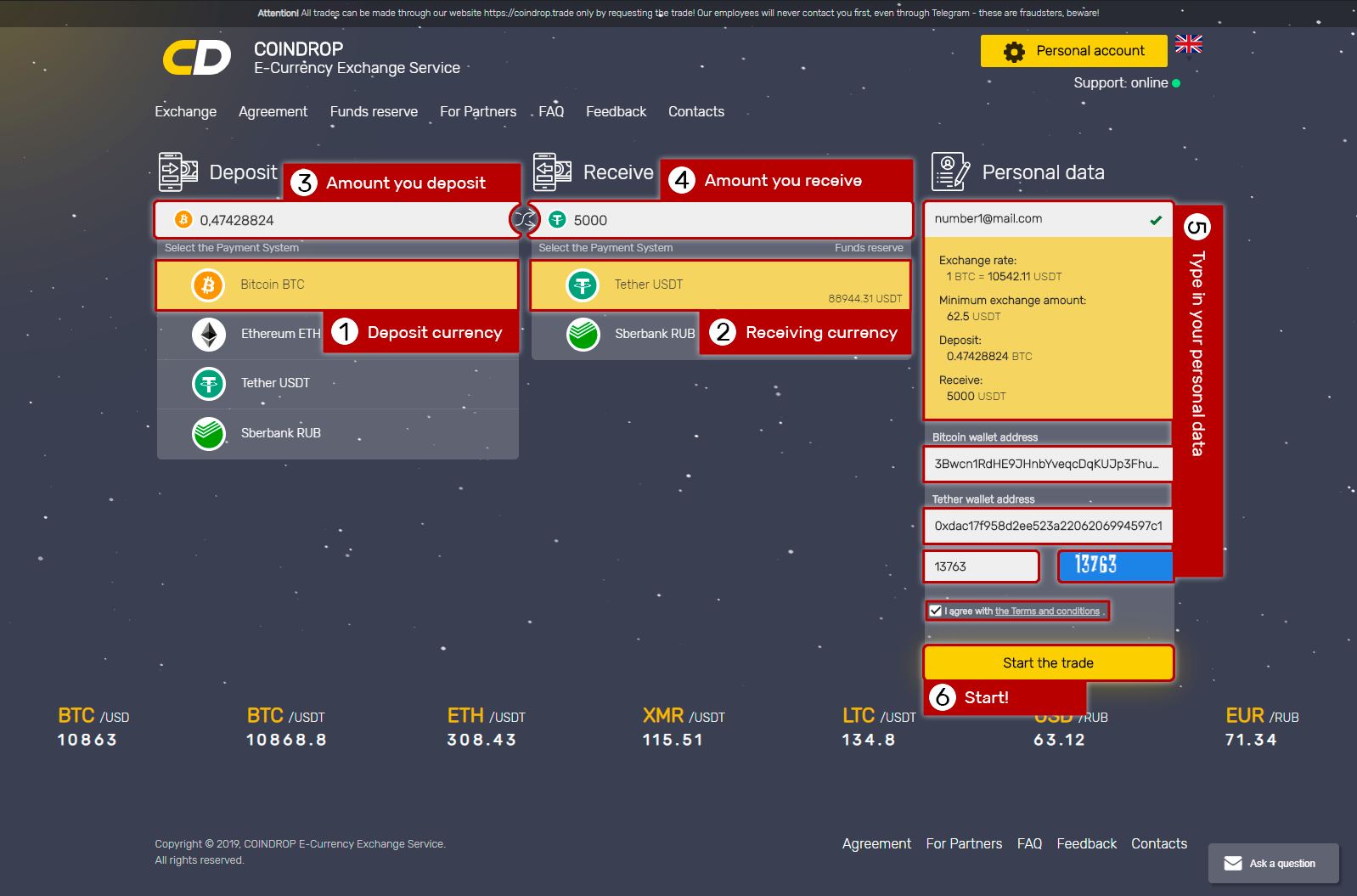The height and width of the screenshot is (896, 1357).
Task: Open the Terms and conditions link
Action: coord(1047,611)
